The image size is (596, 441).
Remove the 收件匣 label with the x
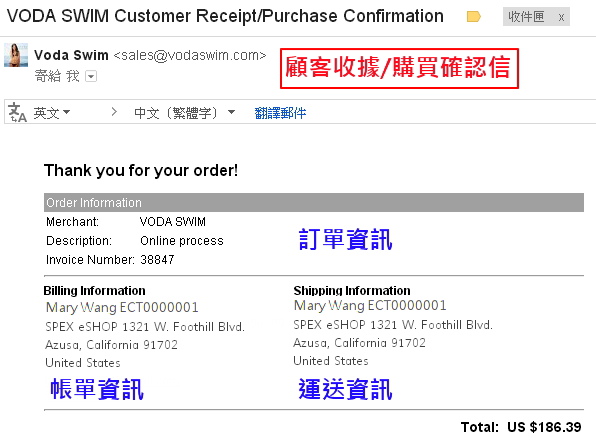pyautogui.click(x=561, y=17)
